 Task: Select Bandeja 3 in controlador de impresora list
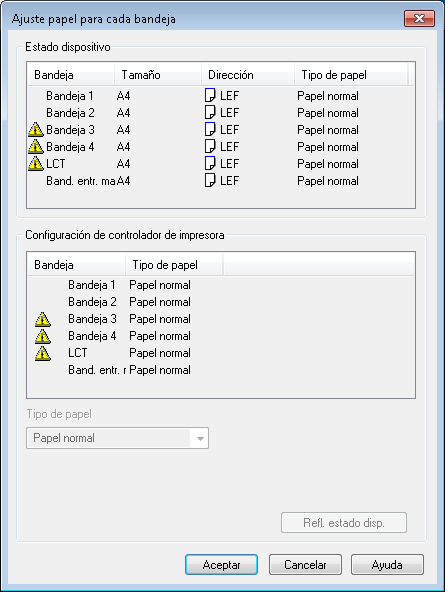pyautogui.click(x=92, y=319)
